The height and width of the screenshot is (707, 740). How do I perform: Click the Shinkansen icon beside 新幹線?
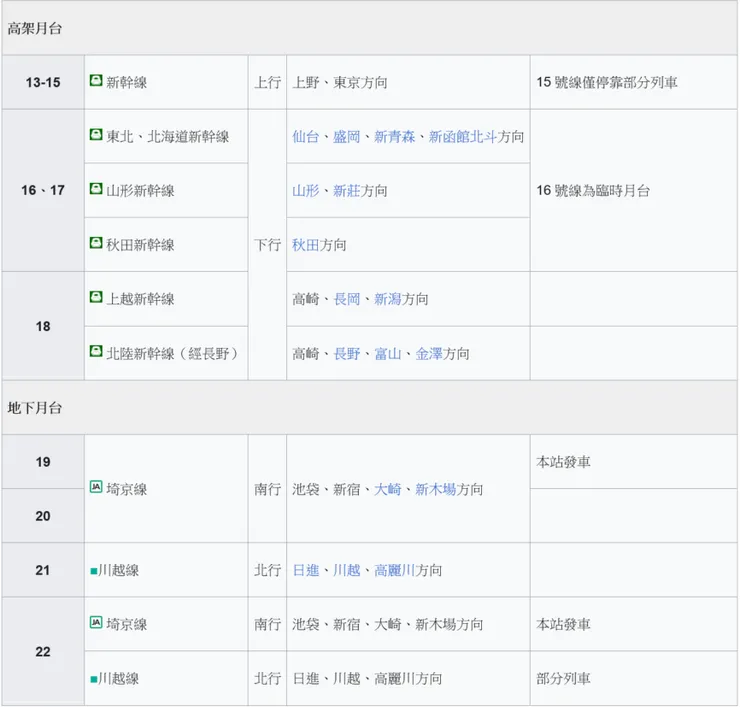tap(96, 80)
